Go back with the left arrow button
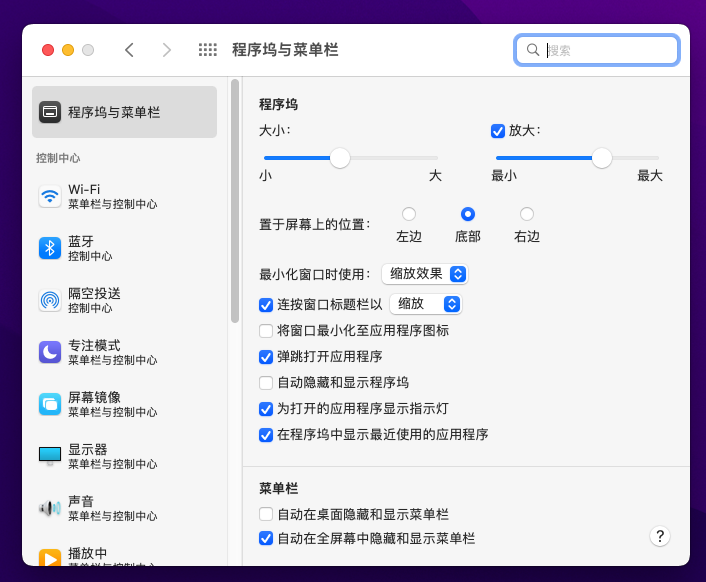Image resolution: width=706 pixels, height=582 pixels. 129,50
